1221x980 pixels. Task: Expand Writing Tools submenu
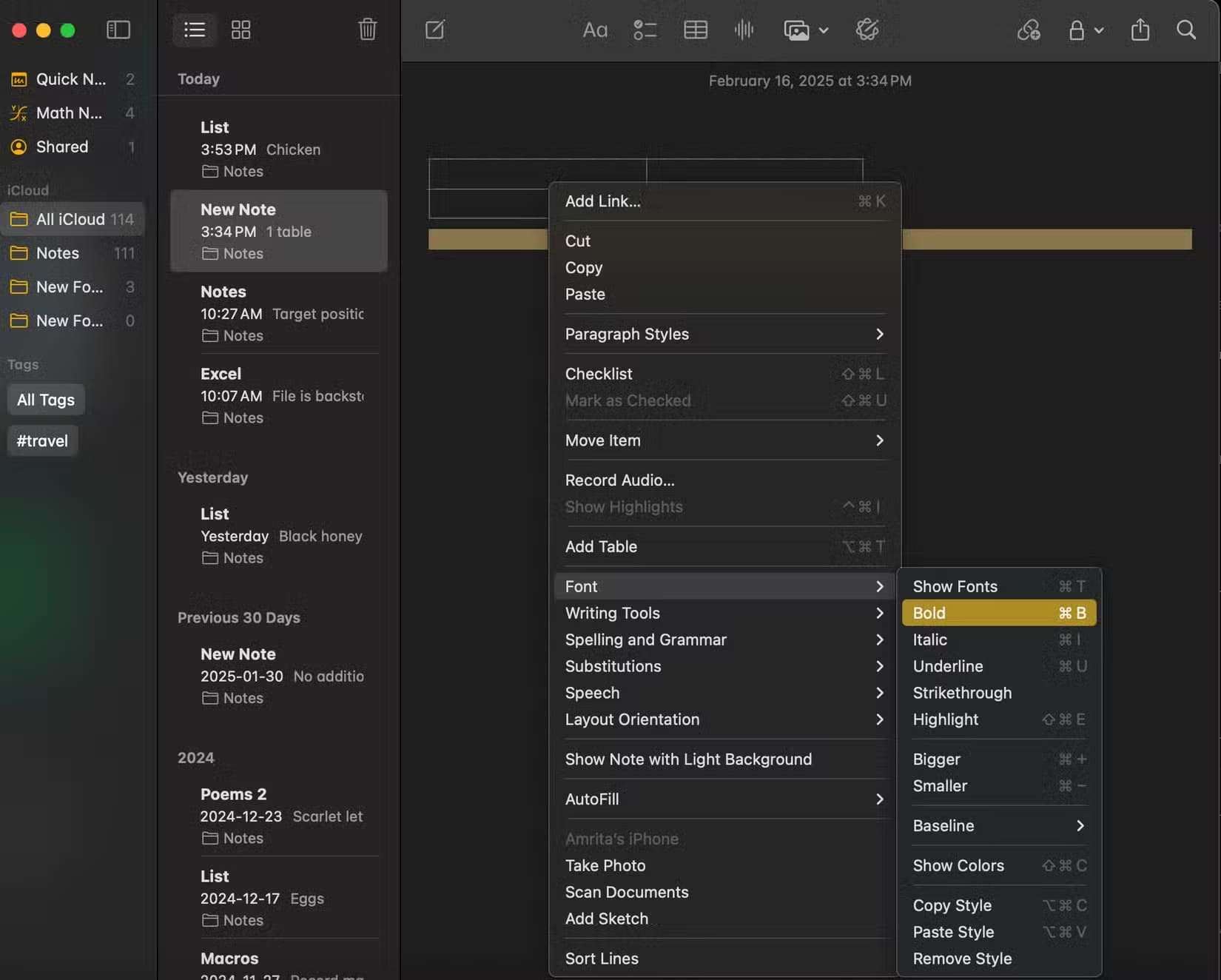pos(724,613)
